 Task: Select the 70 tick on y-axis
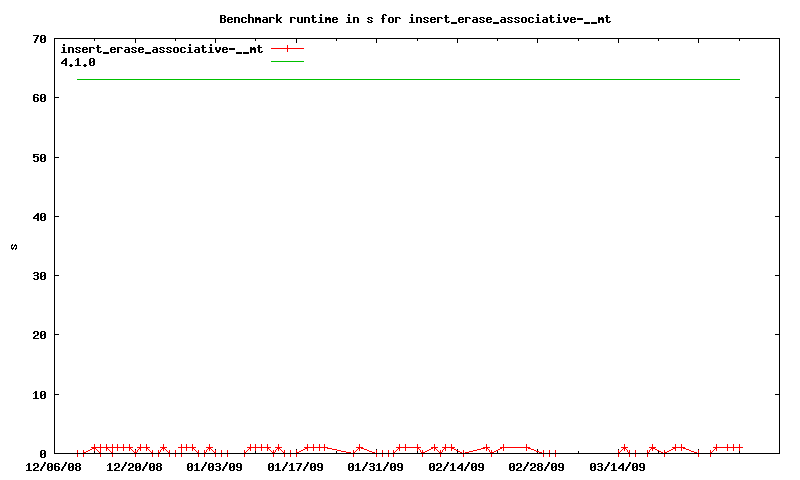(40, 39)
